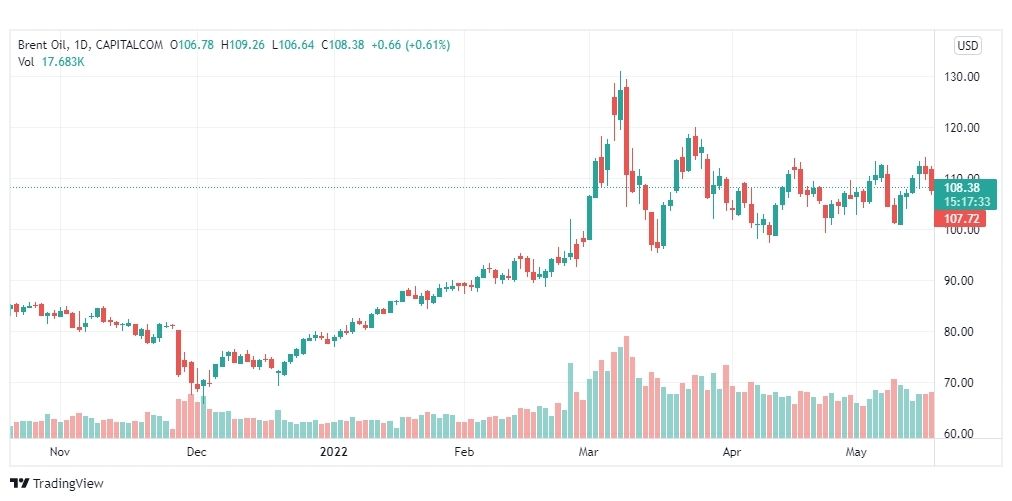Select the Feb time axis marker

click(464, 452)
